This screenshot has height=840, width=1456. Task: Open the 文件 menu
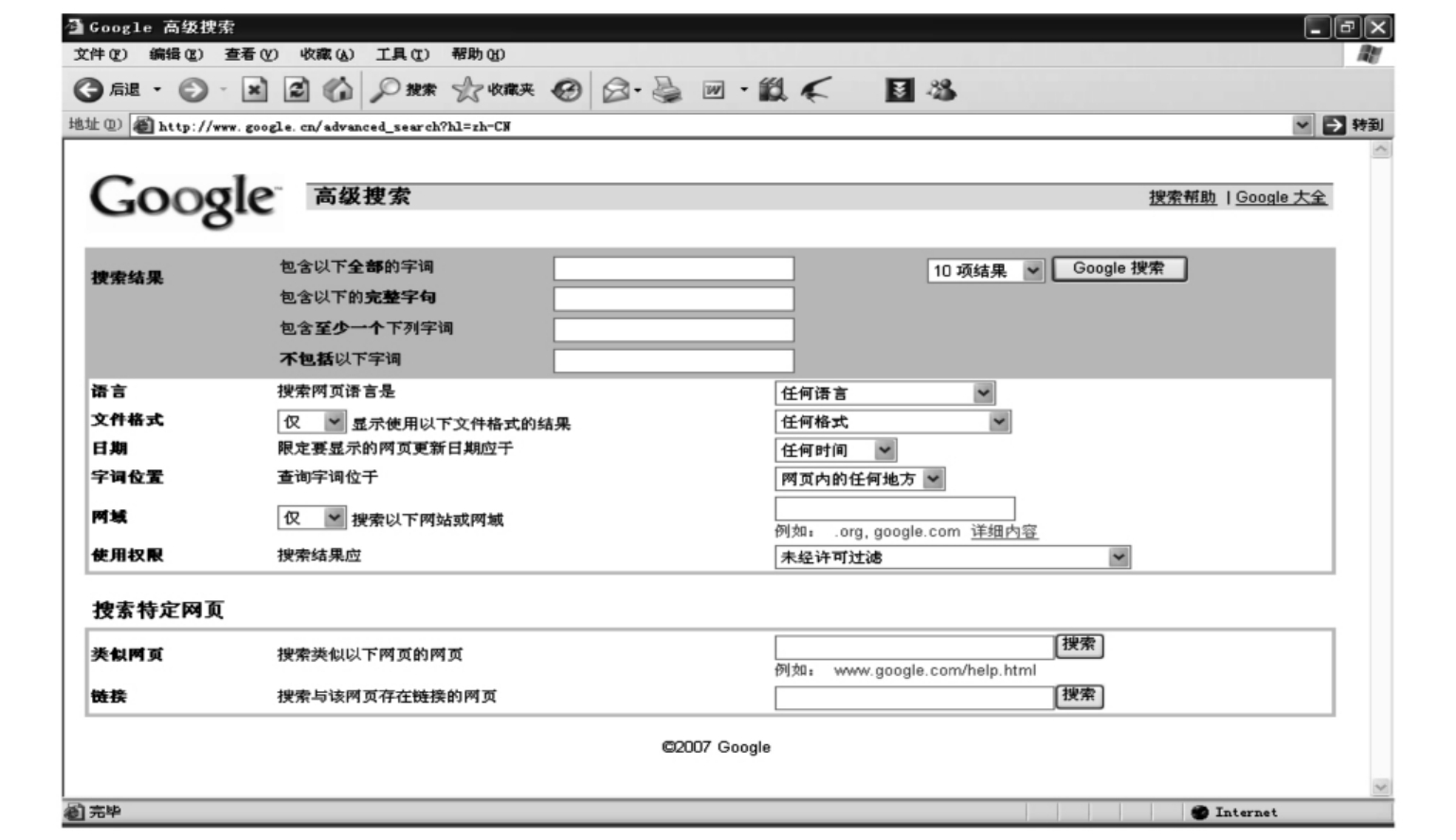[100, 55]
